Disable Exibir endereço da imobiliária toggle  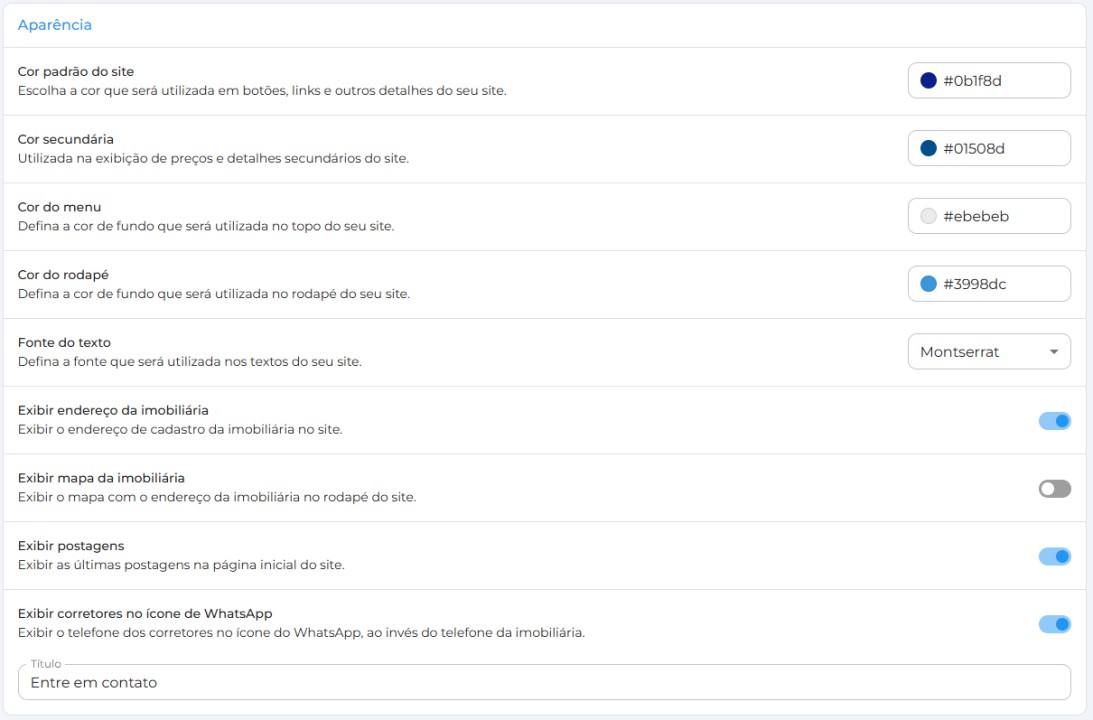coord(1055,421)
